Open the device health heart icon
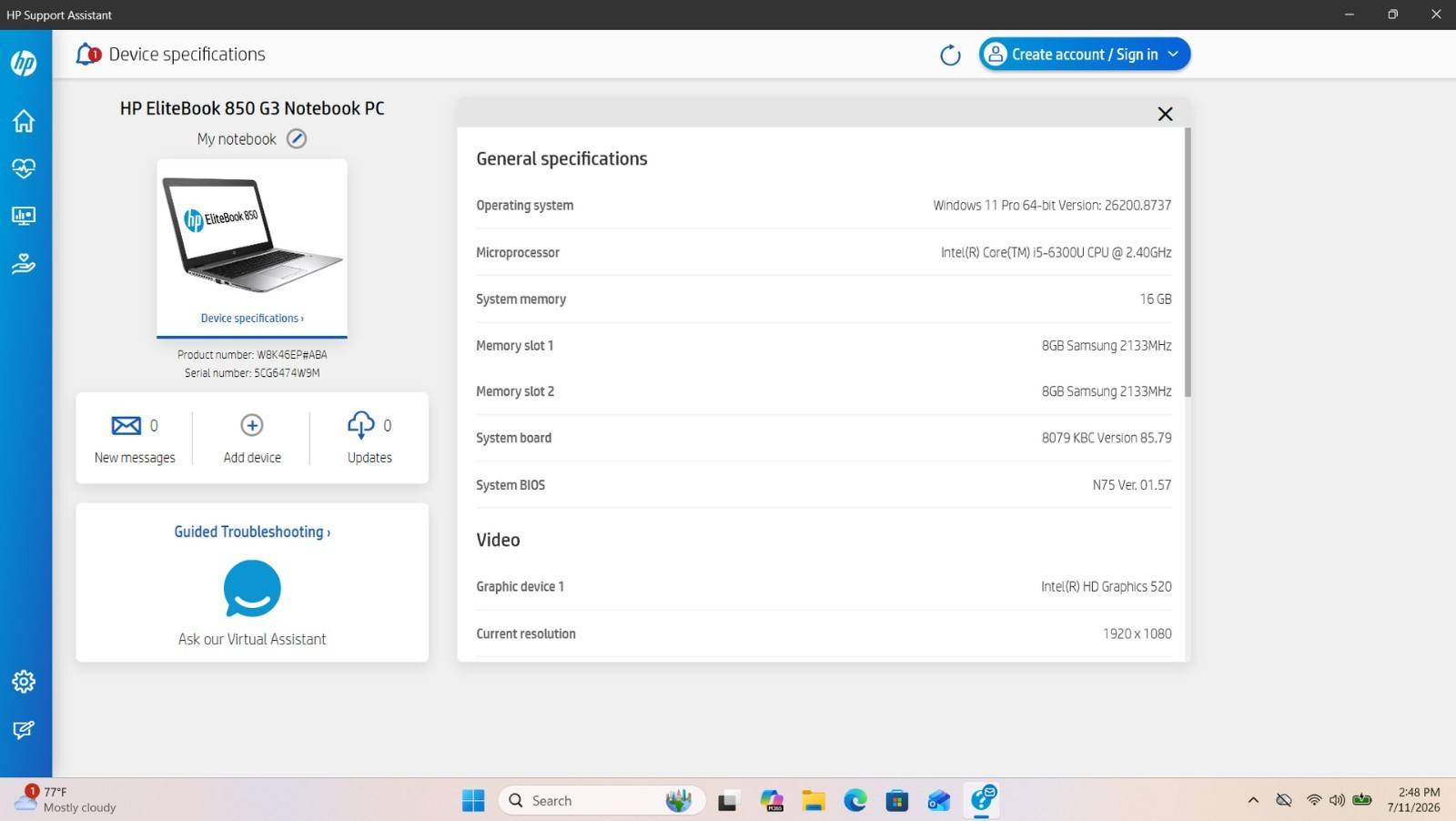 point(24,168)
